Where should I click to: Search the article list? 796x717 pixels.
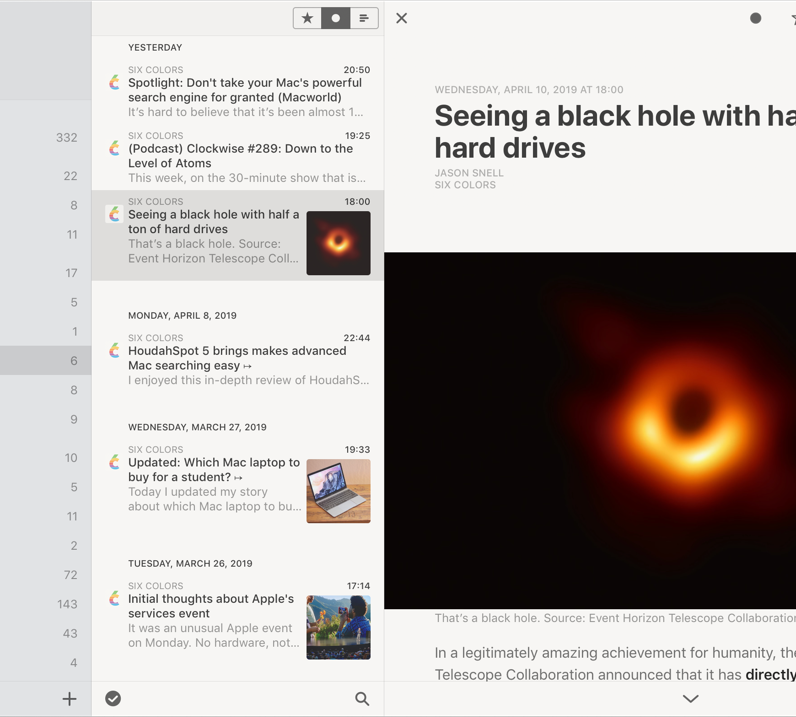362,699
